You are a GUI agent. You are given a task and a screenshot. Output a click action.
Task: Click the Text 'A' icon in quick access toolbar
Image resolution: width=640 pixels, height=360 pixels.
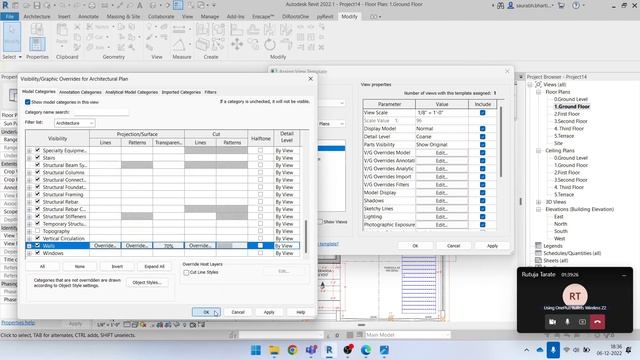[140, 5]
